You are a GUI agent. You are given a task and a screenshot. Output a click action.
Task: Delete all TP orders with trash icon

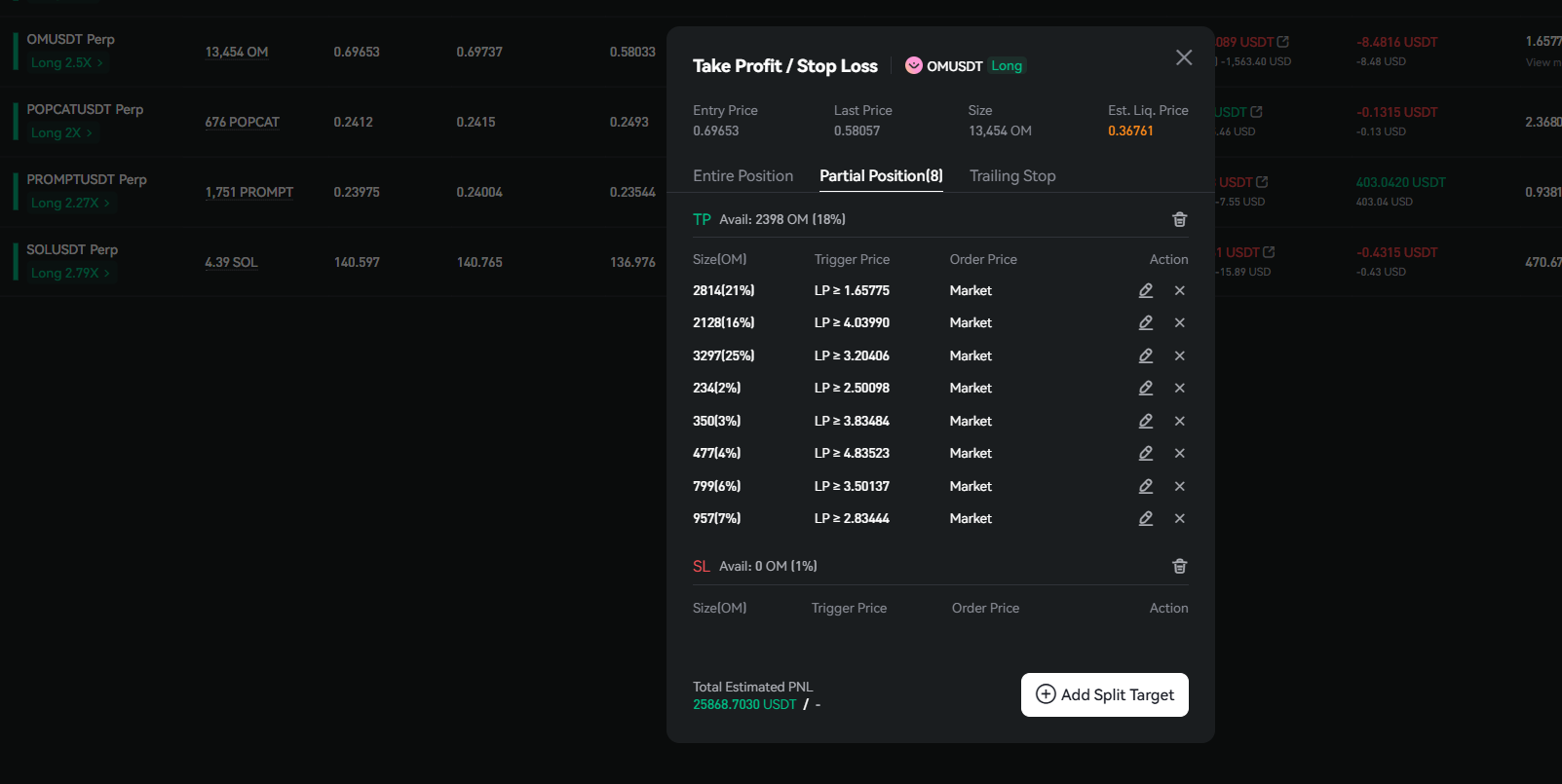1179,220
